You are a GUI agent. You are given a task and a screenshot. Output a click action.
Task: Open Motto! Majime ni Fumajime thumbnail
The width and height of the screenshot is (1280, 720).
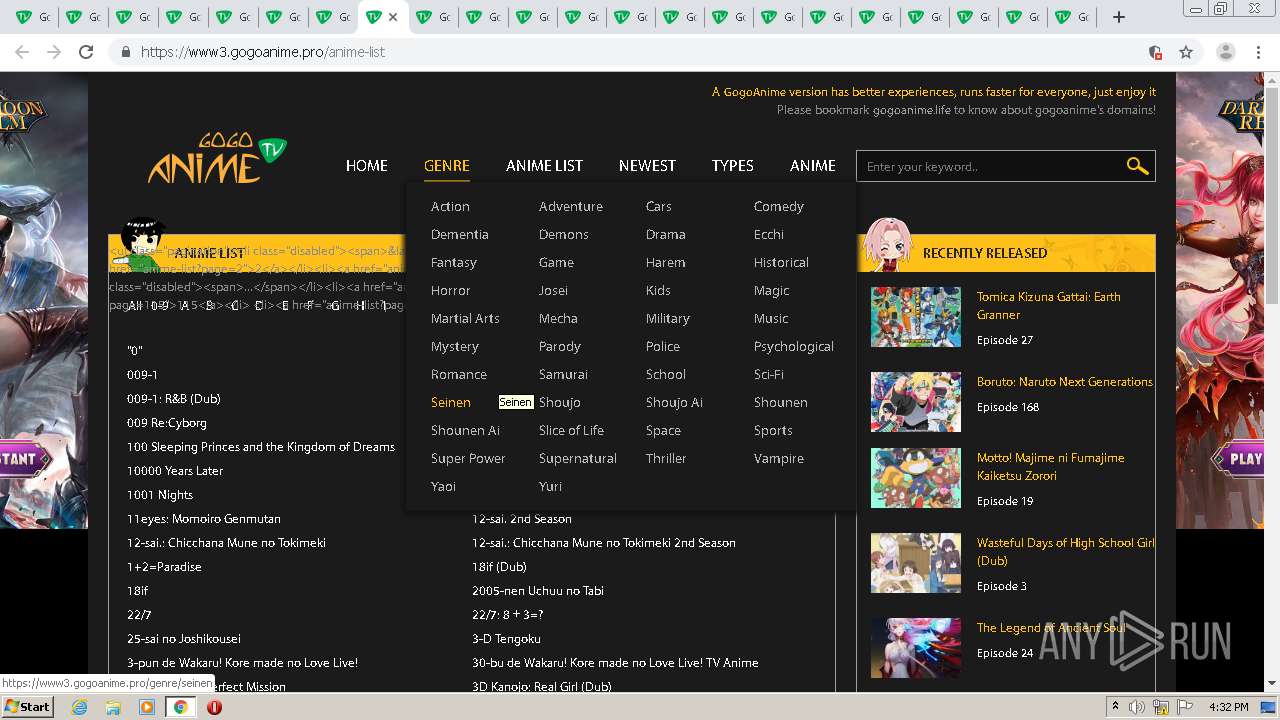[915, 478]
